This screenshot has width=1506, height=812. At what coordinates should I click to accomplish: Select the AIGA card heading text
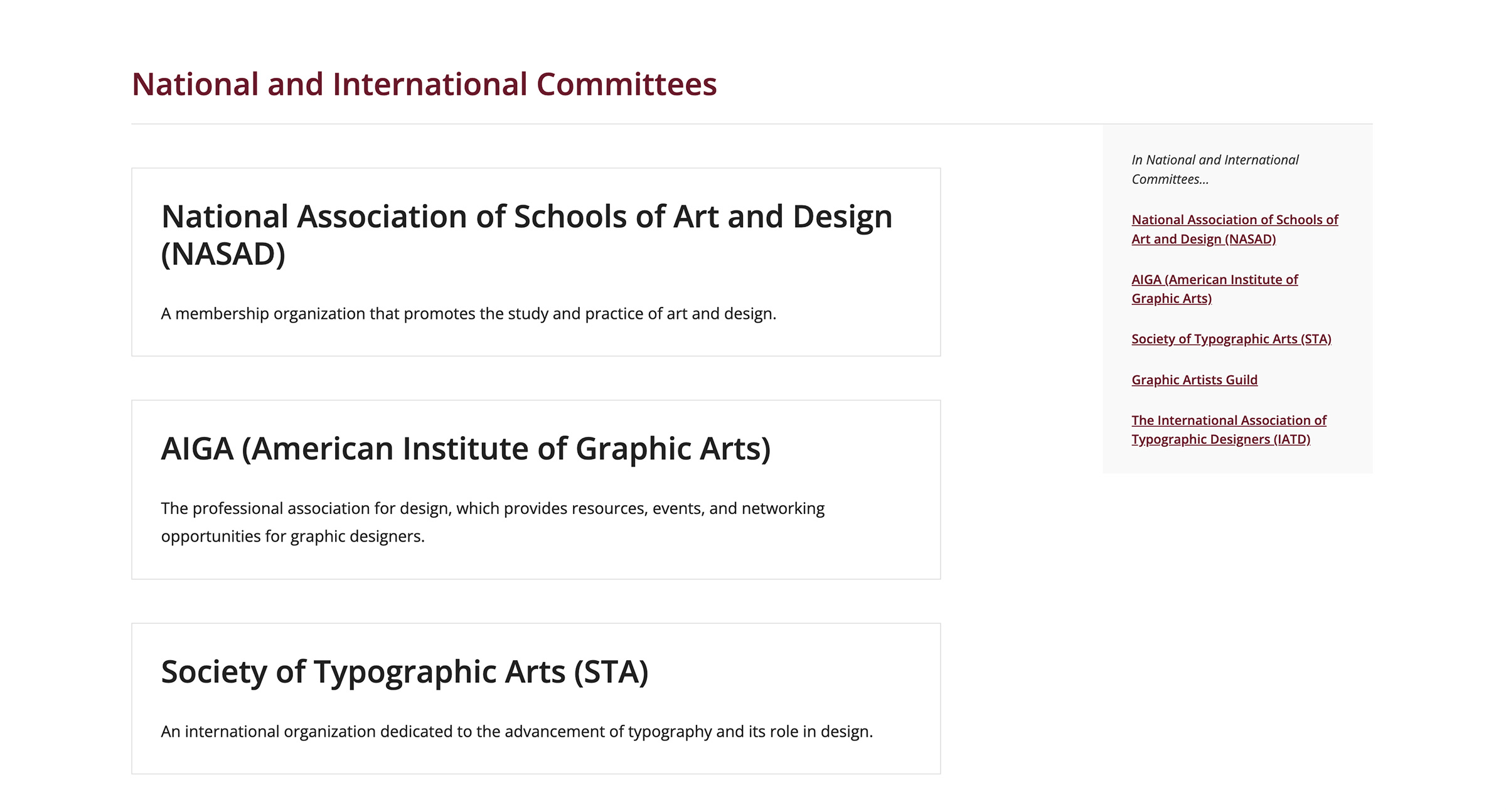pyautogui.click(x=465, y=449)
